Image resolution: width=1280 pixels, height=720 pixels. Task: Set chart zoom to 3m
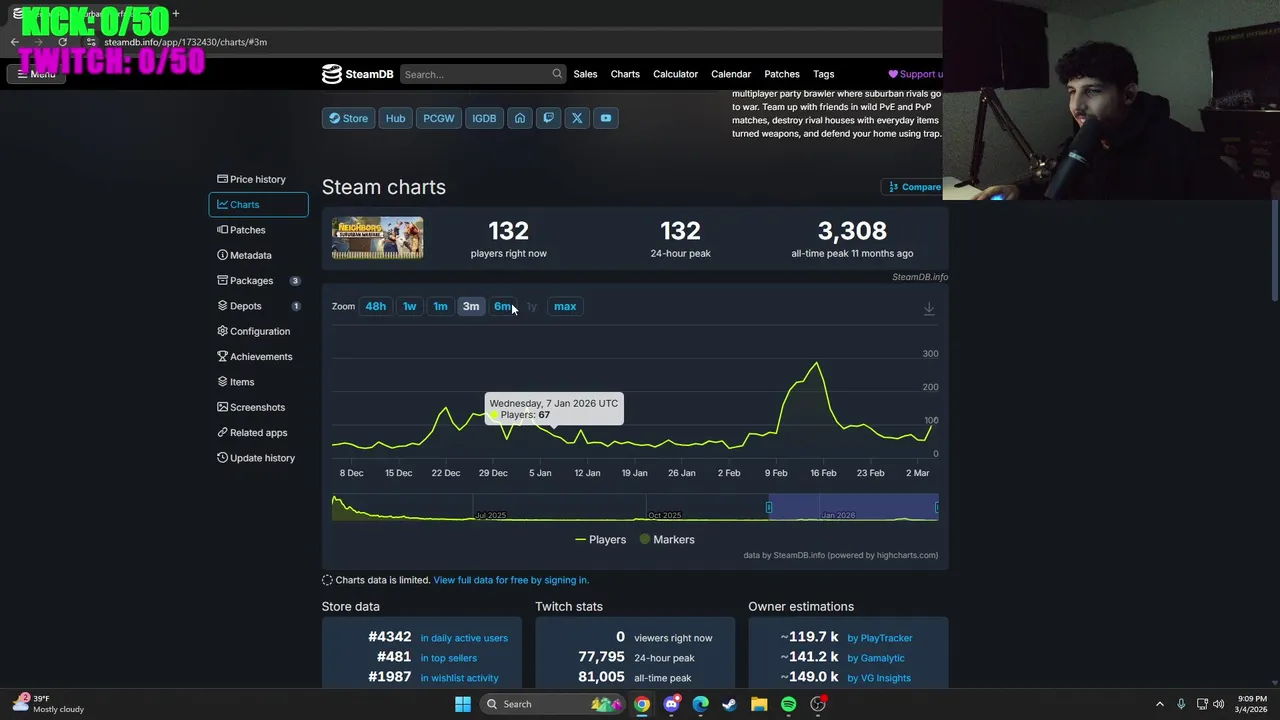tap(471, 306)
